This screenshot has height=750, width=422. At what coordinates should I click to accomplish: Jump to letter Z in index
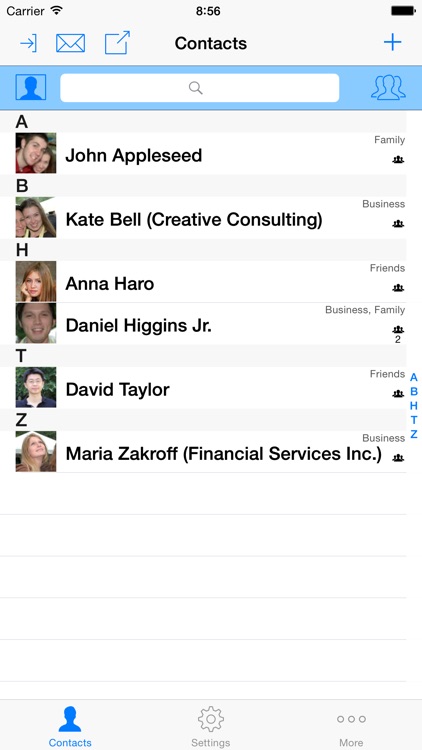pyautogui.click(x=414, y=434)
